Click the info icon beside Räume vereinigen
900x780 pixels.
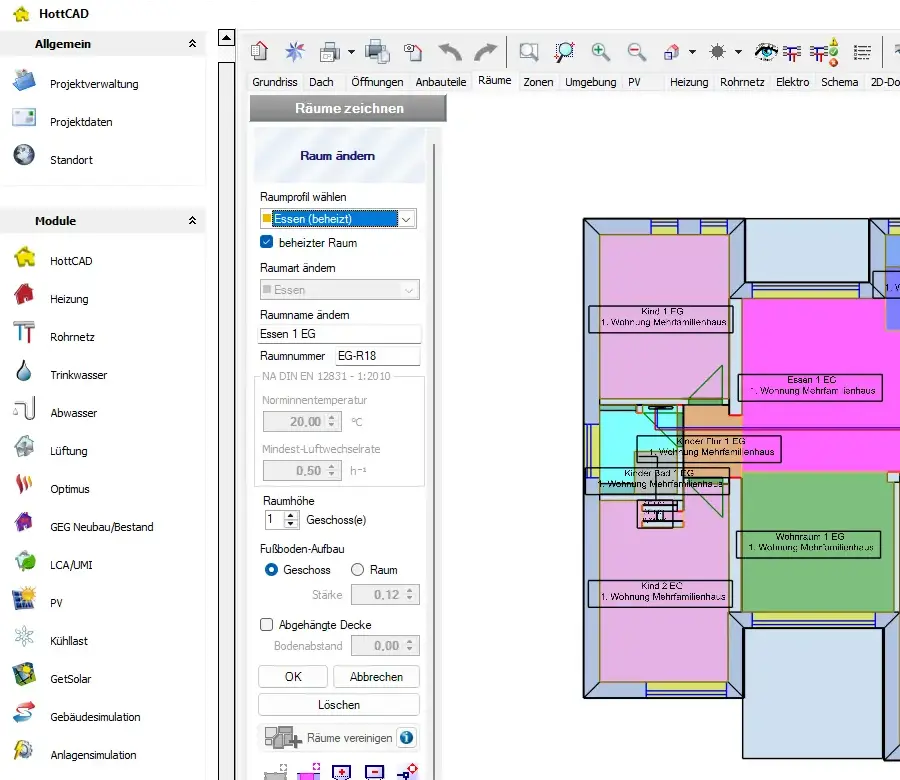pos(406,738)
